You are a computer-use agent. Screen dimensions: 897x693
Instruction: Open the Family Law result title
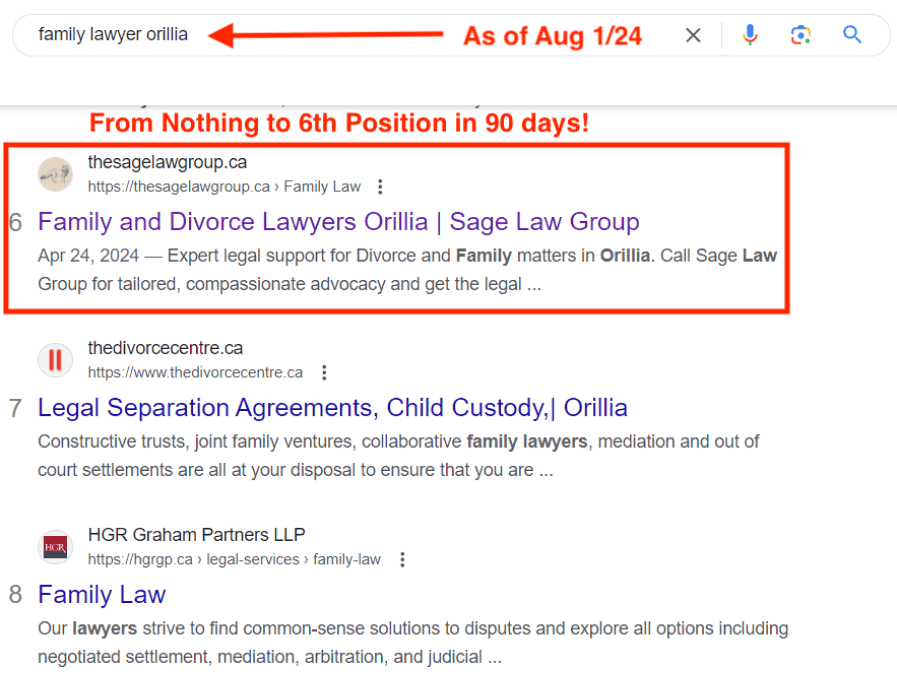click(x=102, y=595)
